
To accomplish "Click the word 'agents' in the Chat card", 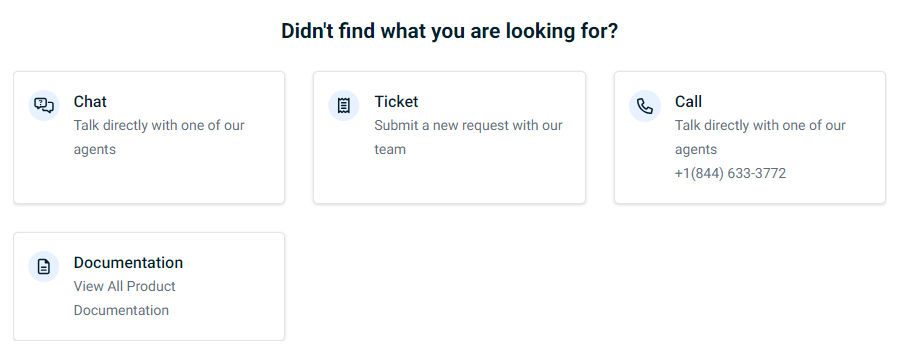I will [95, 150].
